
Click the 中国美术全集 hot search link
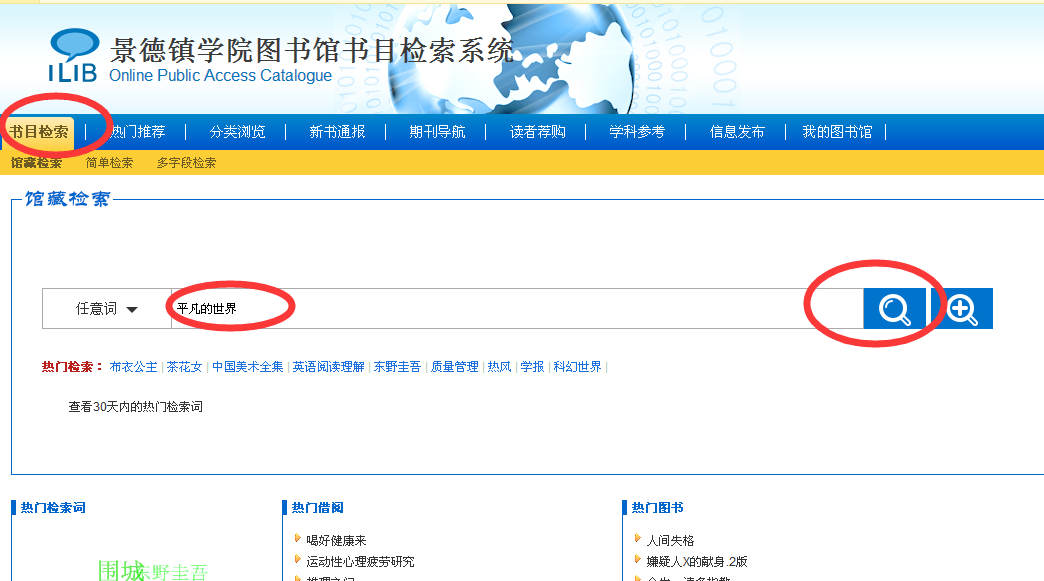click(248, 367)
